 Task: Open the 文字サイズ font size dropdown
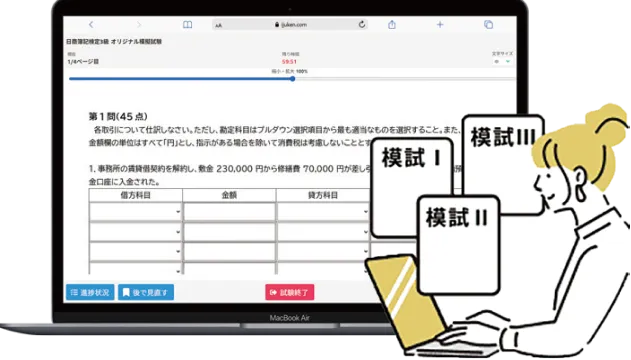503,62
